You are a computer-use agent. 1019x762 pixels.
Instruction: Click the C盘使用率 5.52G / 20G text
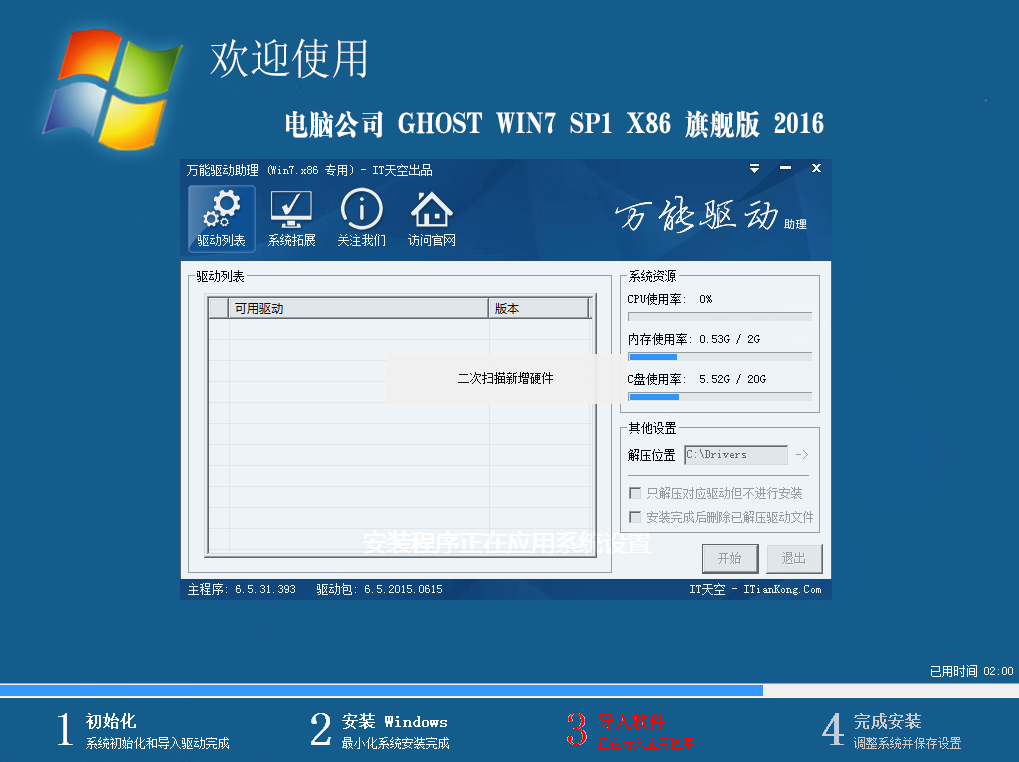tap(697, 379)
